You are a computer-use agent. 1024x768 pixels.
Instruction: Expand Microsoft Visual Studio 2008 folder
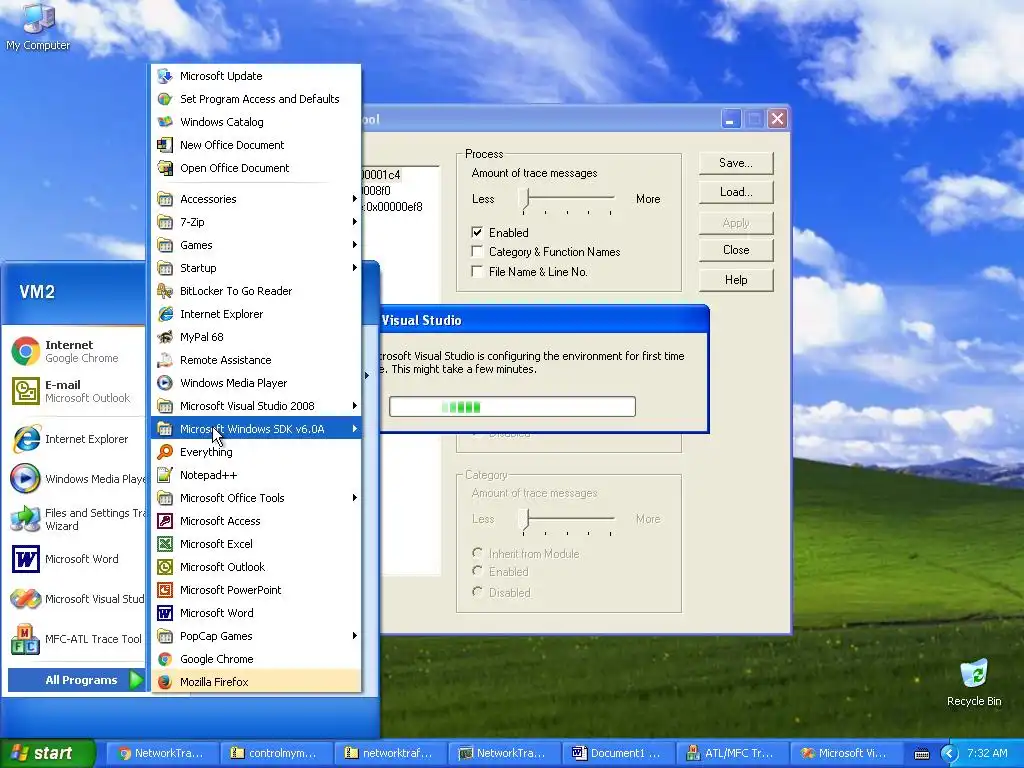[256, 406]
